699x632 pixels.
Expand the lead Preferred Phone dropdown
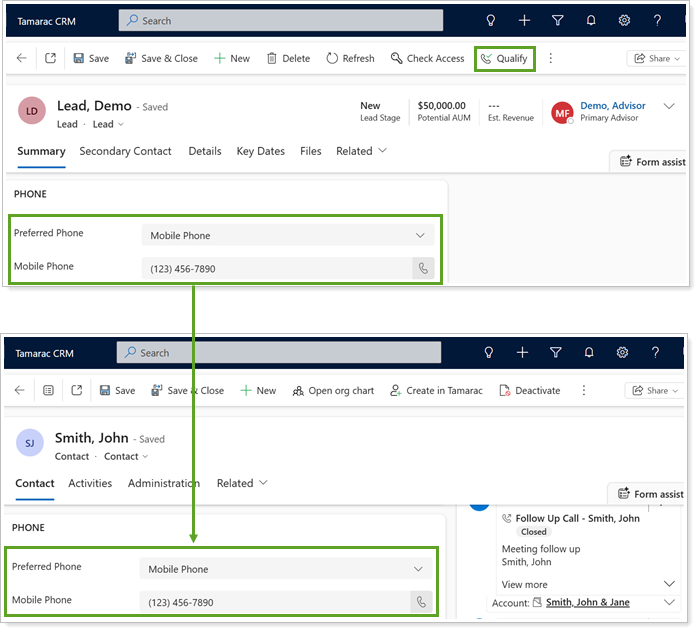click(288, 236)
